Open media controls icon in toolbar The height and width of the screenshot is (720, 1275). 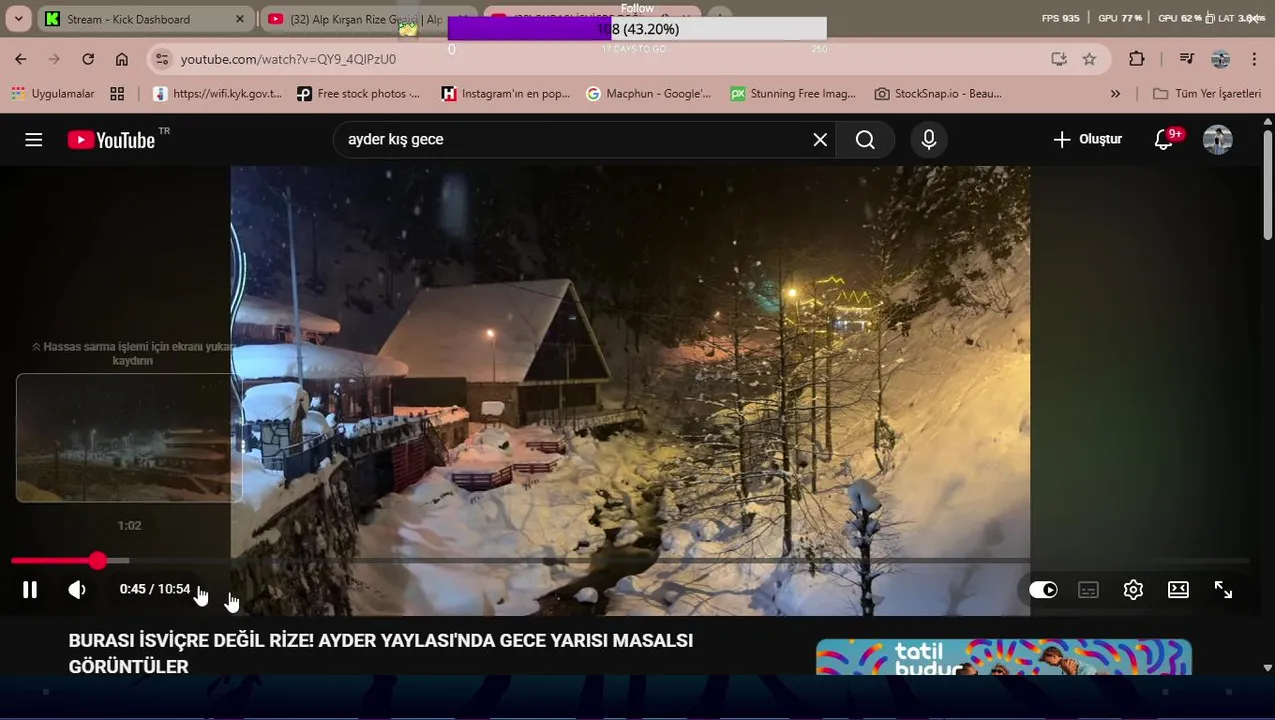[1186, 59]
